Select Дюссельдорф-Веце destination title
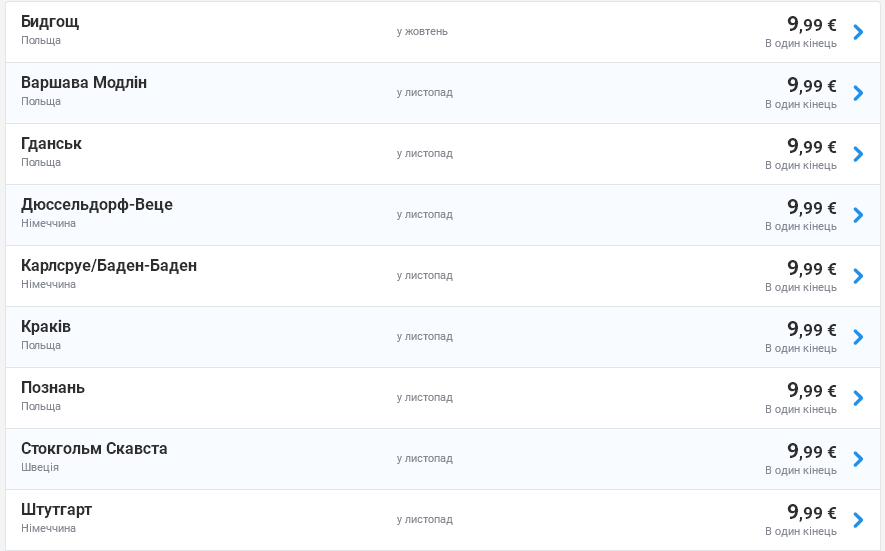The image size is (885, 551). [x=97, y=205]
